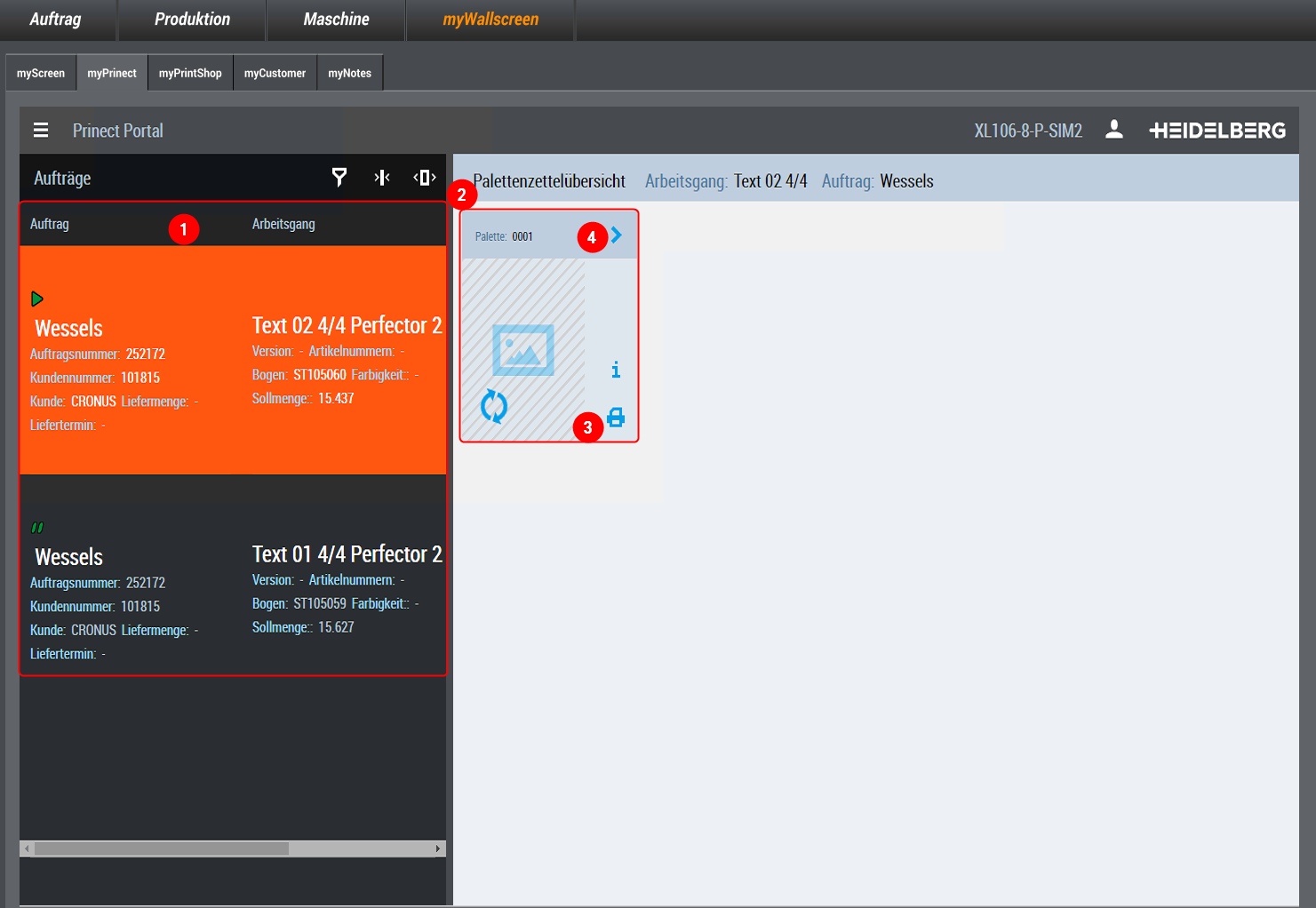Open the user profile icon
Image resolution: width=1316 pixels, height=908 pixels.
(x=1113, y=131)
